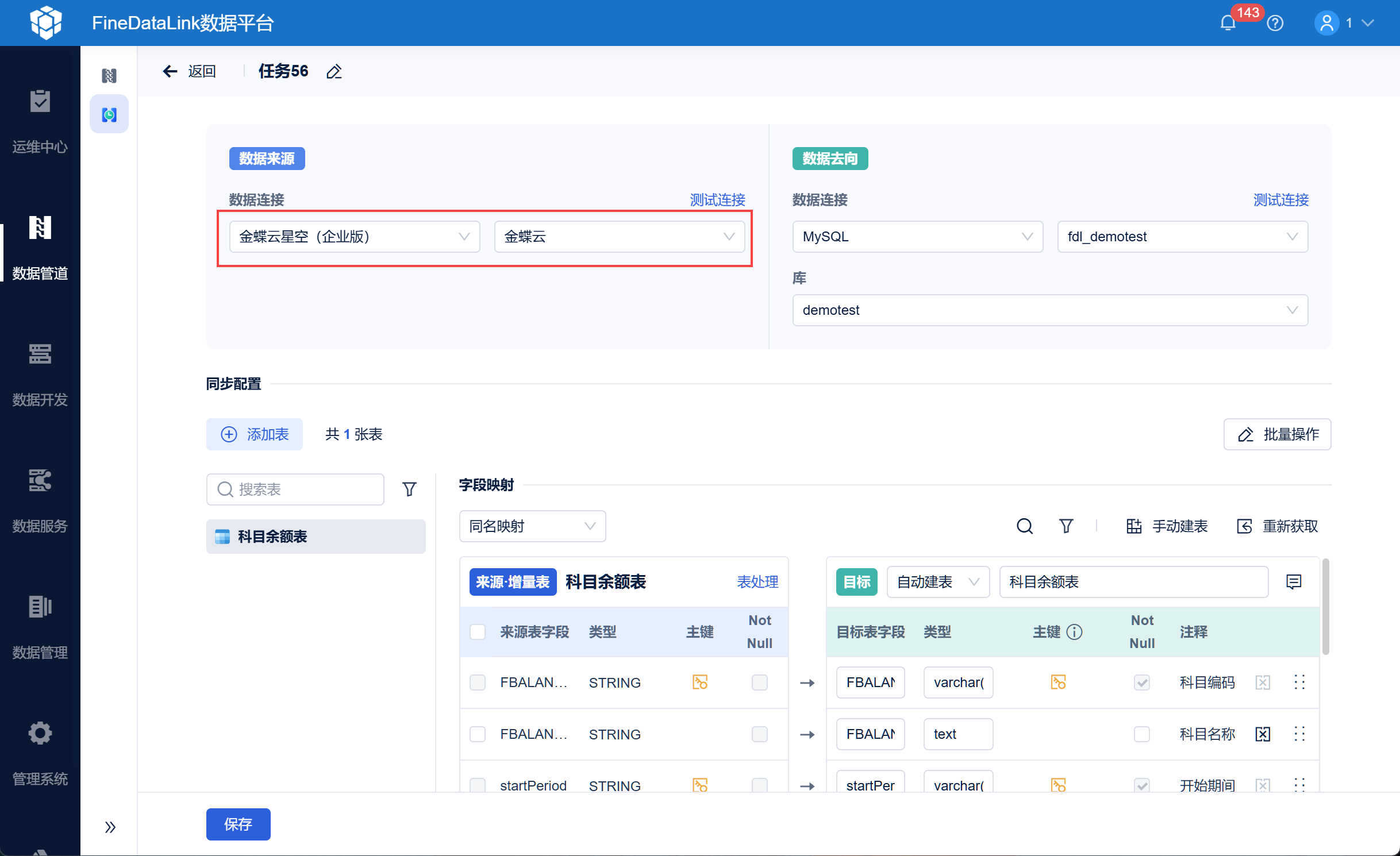Viewport: 1400px width, 856px height.
Task: Click 测试连接 link under 数据来源
Action: (x=717, y=200)
